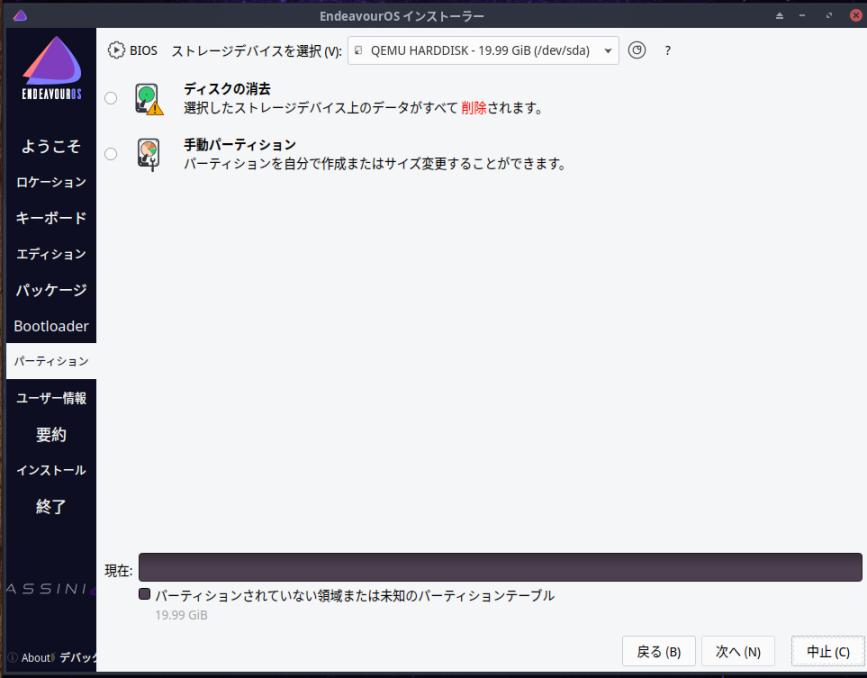Click the 次へ (N) next button
867x678 pixels.
tap(738, 651)
